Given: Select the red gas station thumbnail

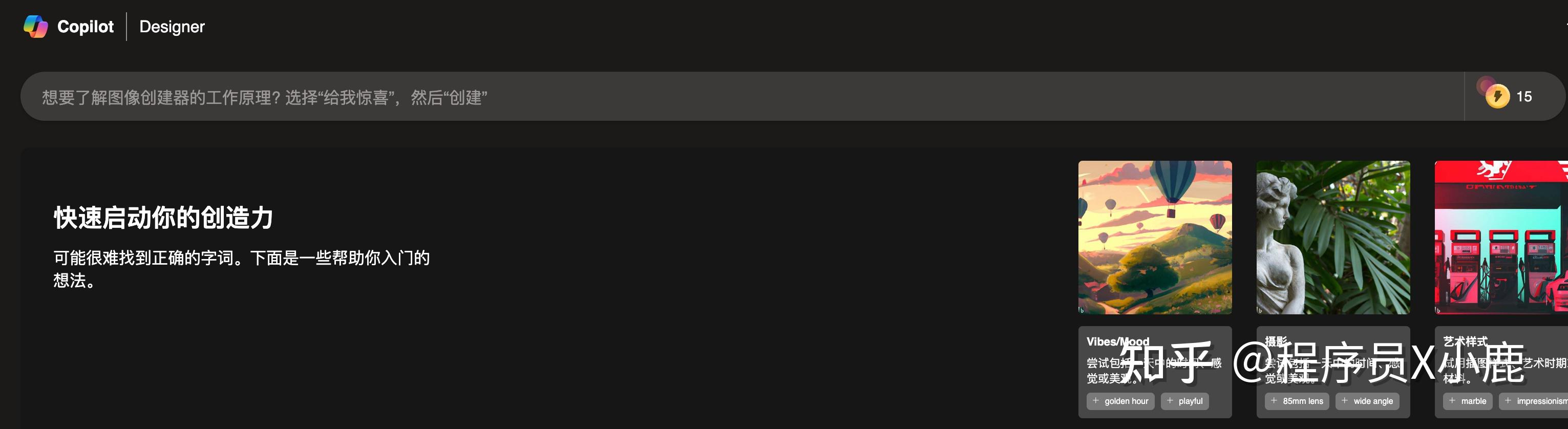Looking at the screenshot, I should (x=1501, y=238).
